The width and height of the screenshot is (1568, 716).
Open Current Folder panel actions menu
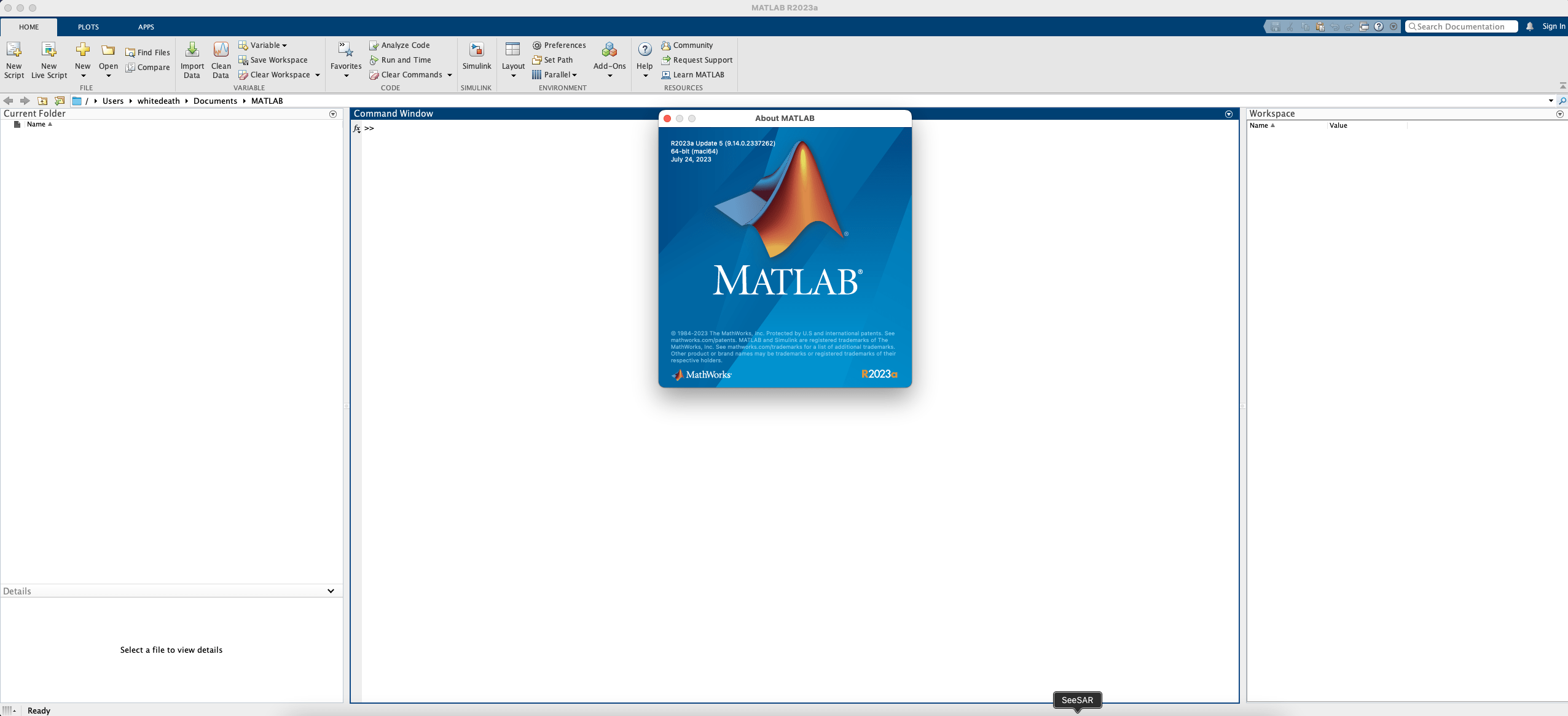[x=333, y=114]
